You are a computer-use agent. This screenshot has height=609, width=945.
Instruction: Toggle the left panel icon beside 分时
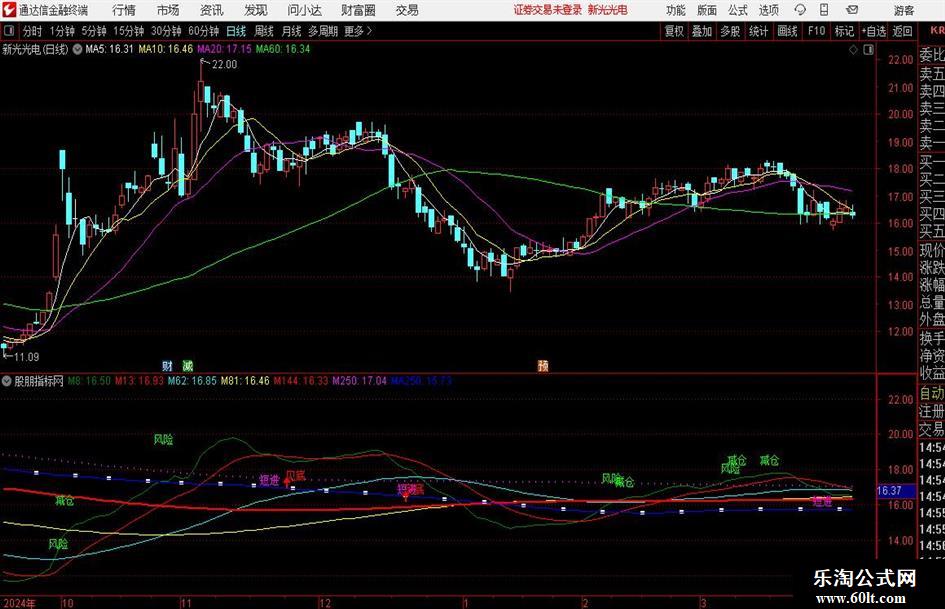9,31
